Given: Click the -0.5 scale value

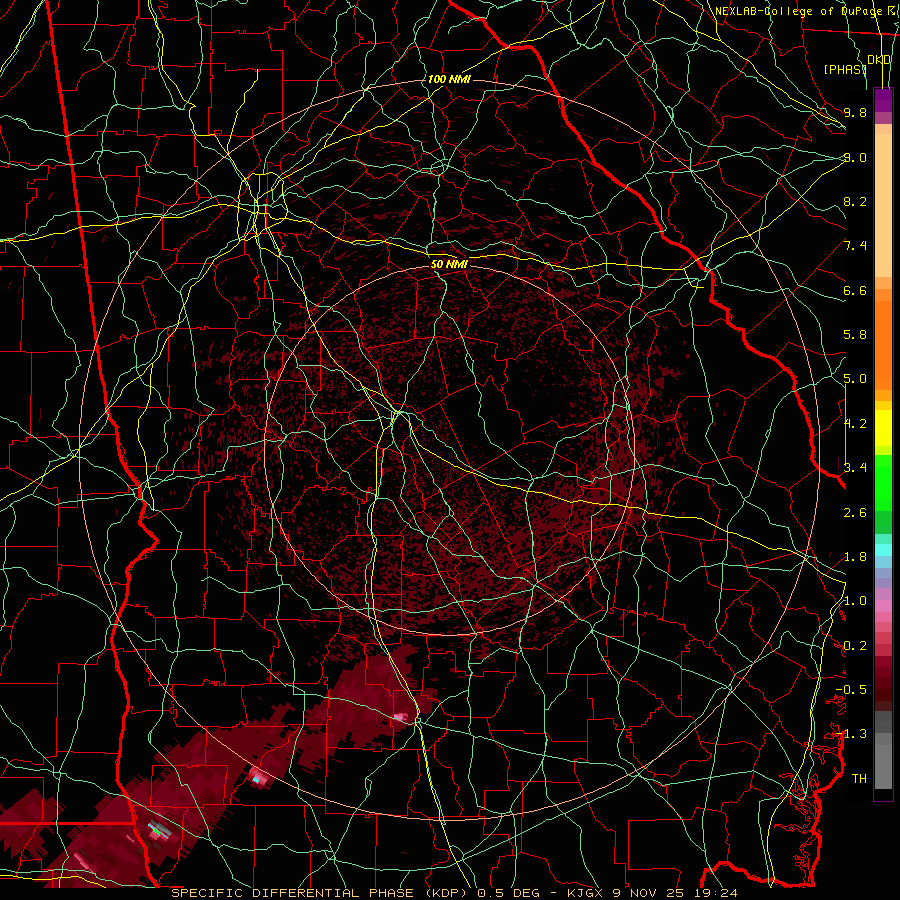Looking at the screenshot, I should coord(851,690).
